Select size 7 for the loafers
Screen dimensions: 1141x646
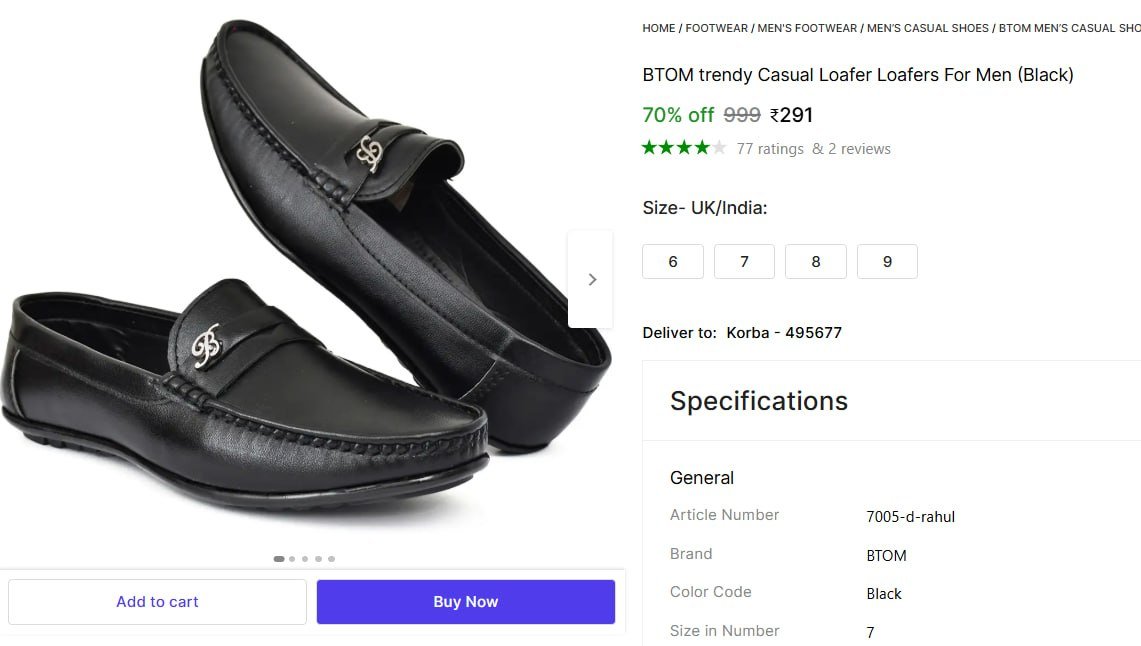coord(744,261)
